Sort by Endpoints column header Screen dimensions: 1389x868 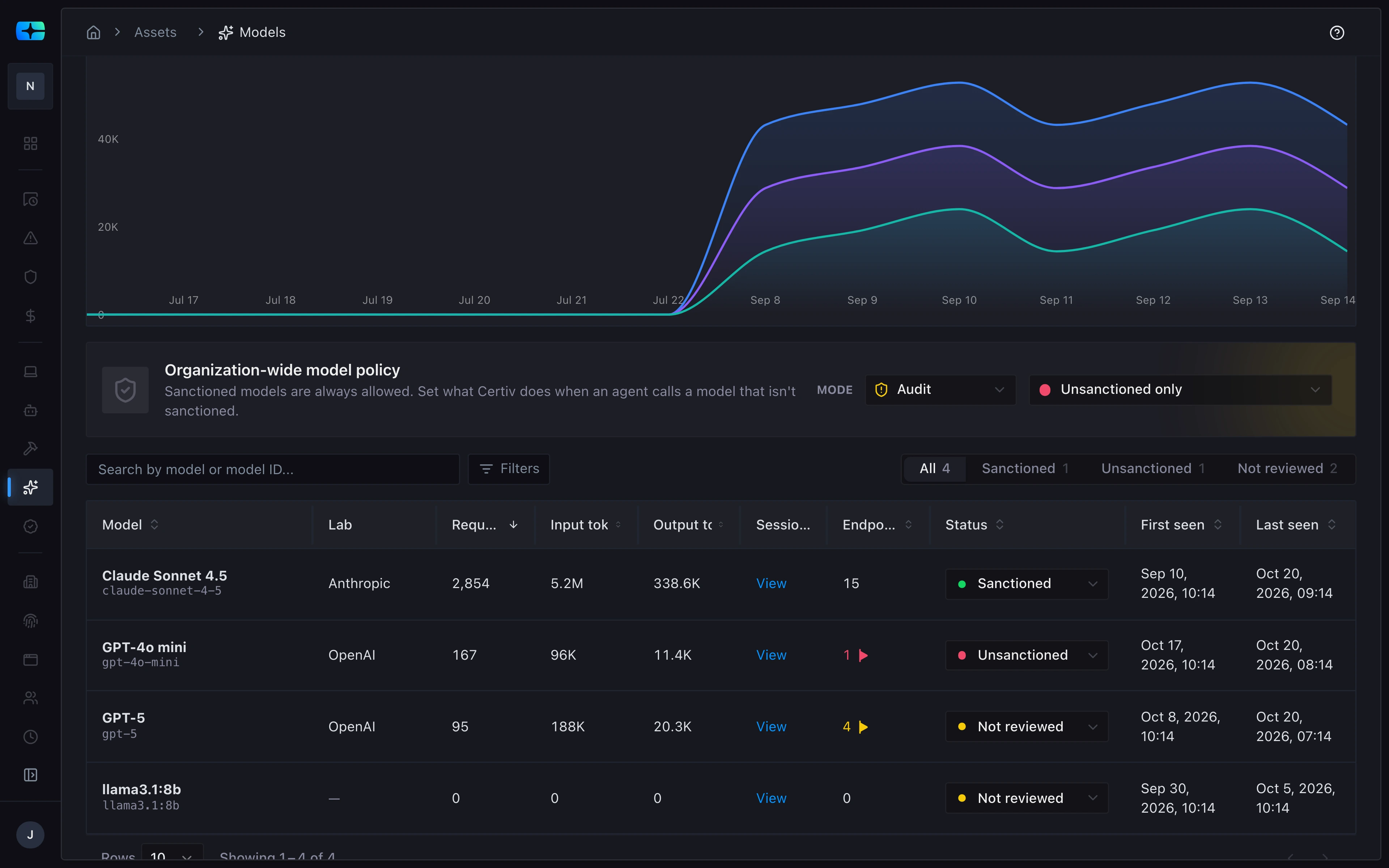click(877, 525)
